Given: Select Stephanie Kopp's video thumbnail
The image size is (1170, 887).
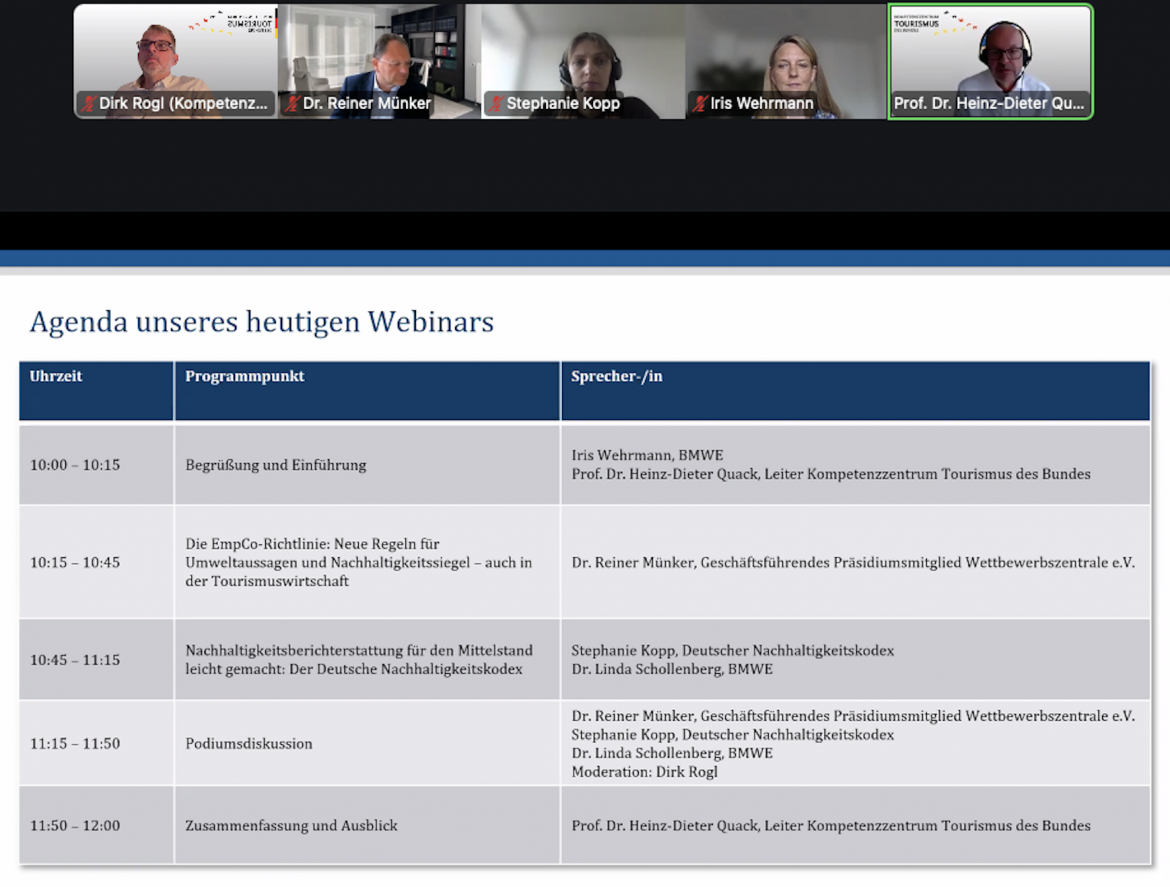Looking at the screenshot, I should pyautogui.click(x=583, y=61).
